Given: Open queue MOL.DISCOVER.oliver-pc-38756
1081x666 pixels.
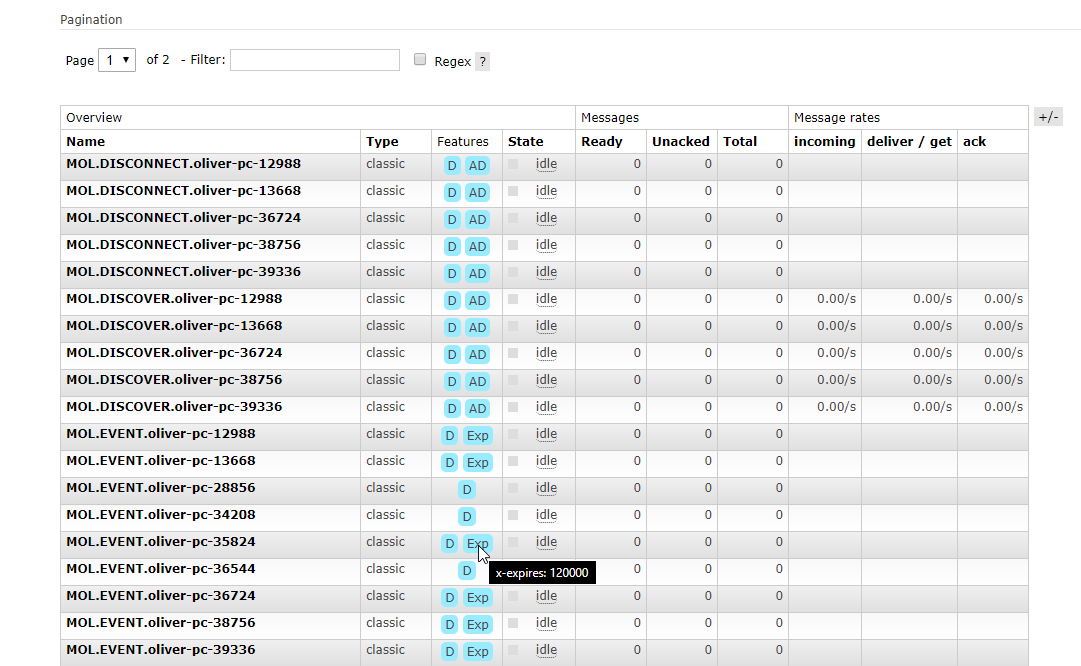Looking at the screenshot, I should (174, 379).
